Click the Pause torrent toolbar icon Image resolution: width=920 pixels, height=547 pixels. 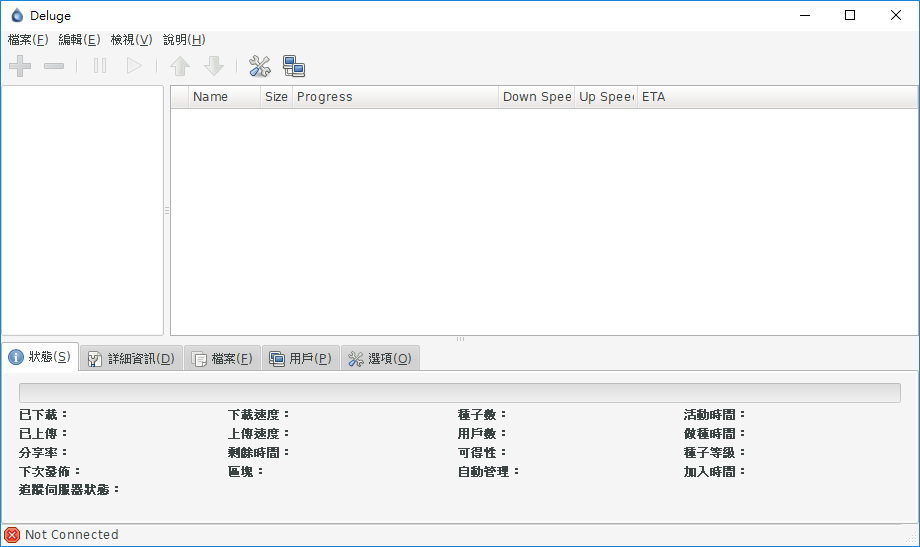tap(100, 66)
